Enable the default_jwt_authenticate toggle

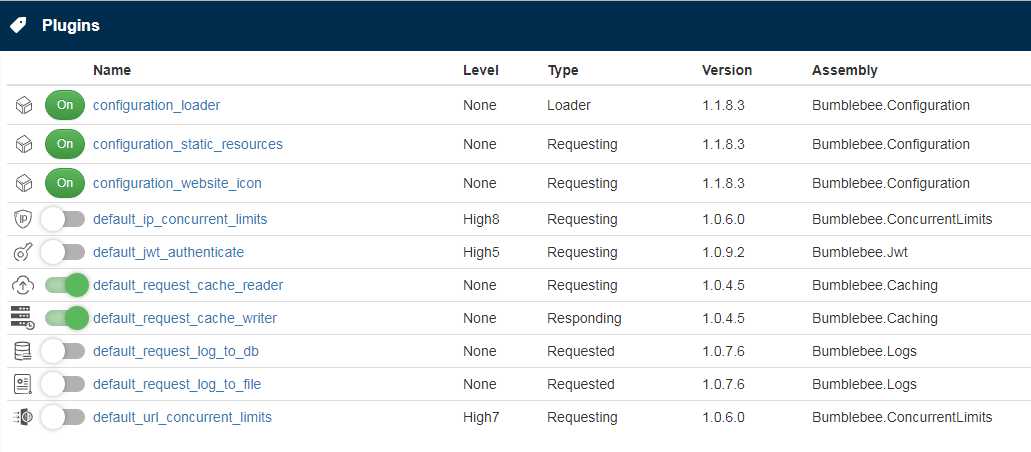pos(64,252)
